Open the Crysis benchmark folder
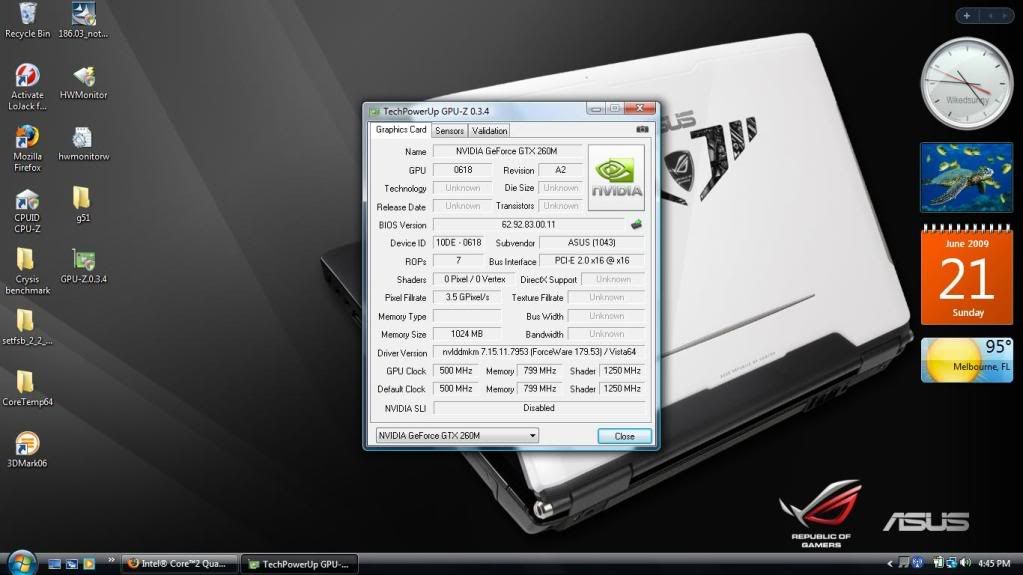 (x=27, y=263)
